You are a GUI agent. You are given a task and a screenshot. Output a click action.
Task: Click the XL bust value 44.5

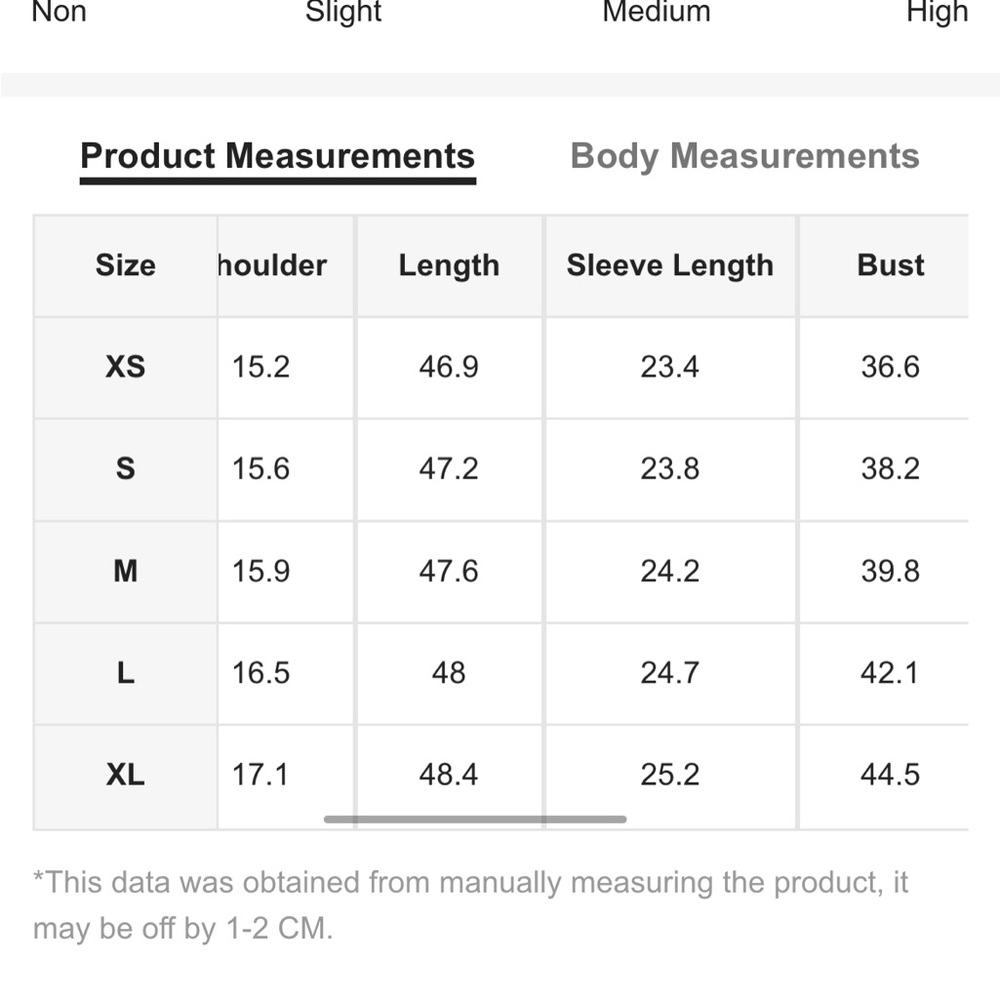tap(890, 775)
